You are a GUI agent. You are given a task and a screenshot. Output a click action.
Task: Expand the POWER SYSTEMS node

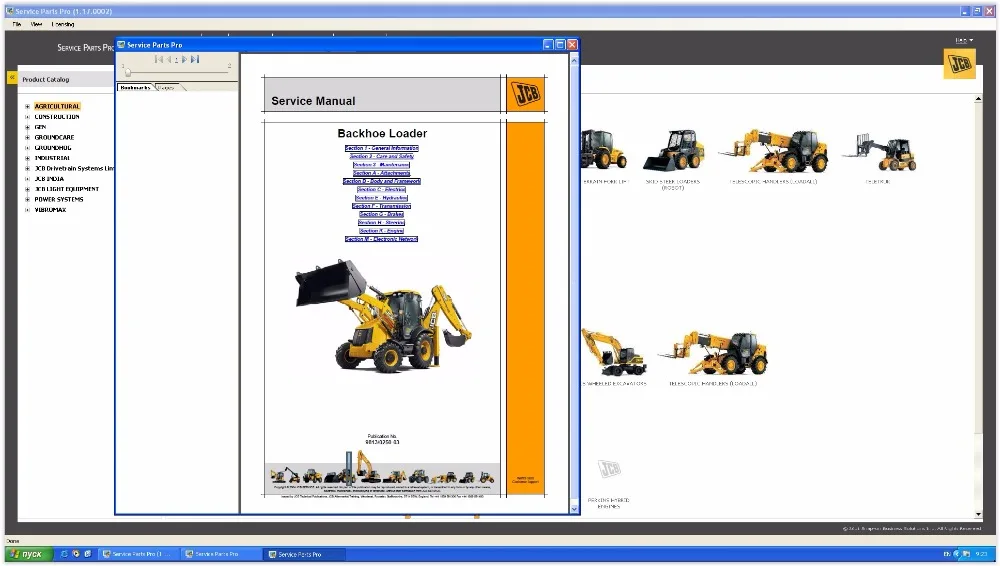27,199
